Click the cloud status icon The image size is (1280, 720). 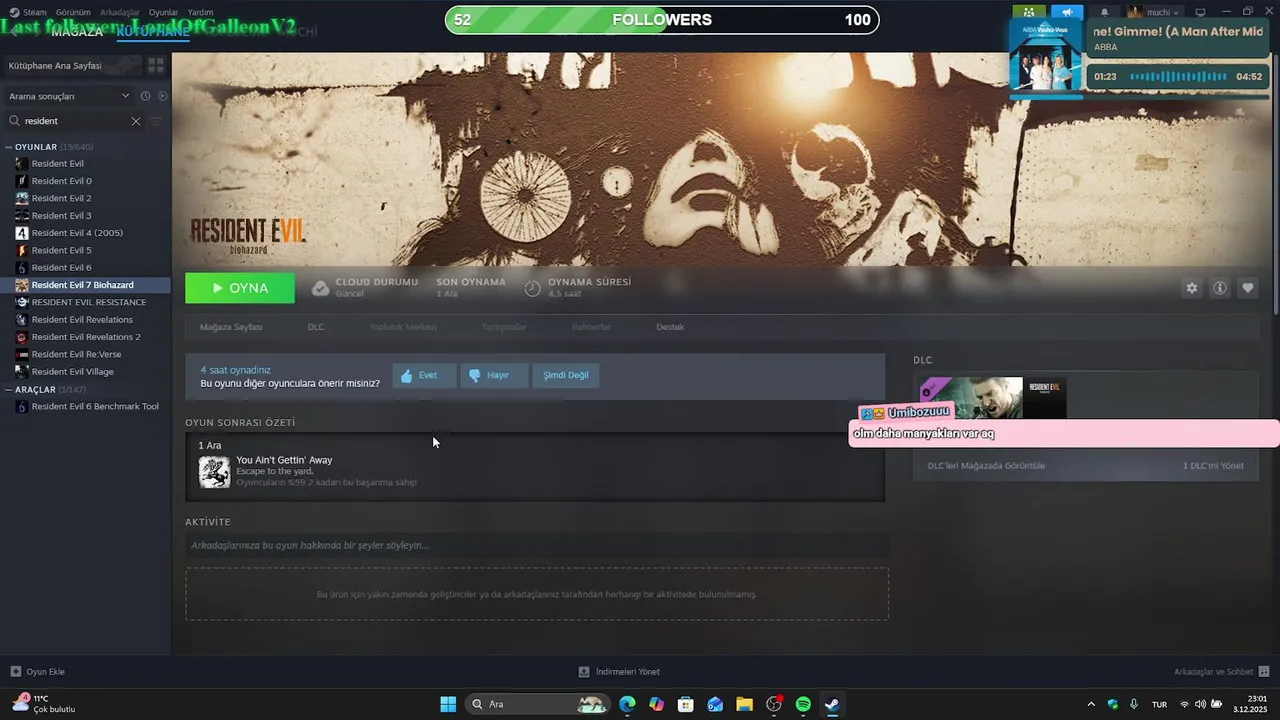click(320, 288)
